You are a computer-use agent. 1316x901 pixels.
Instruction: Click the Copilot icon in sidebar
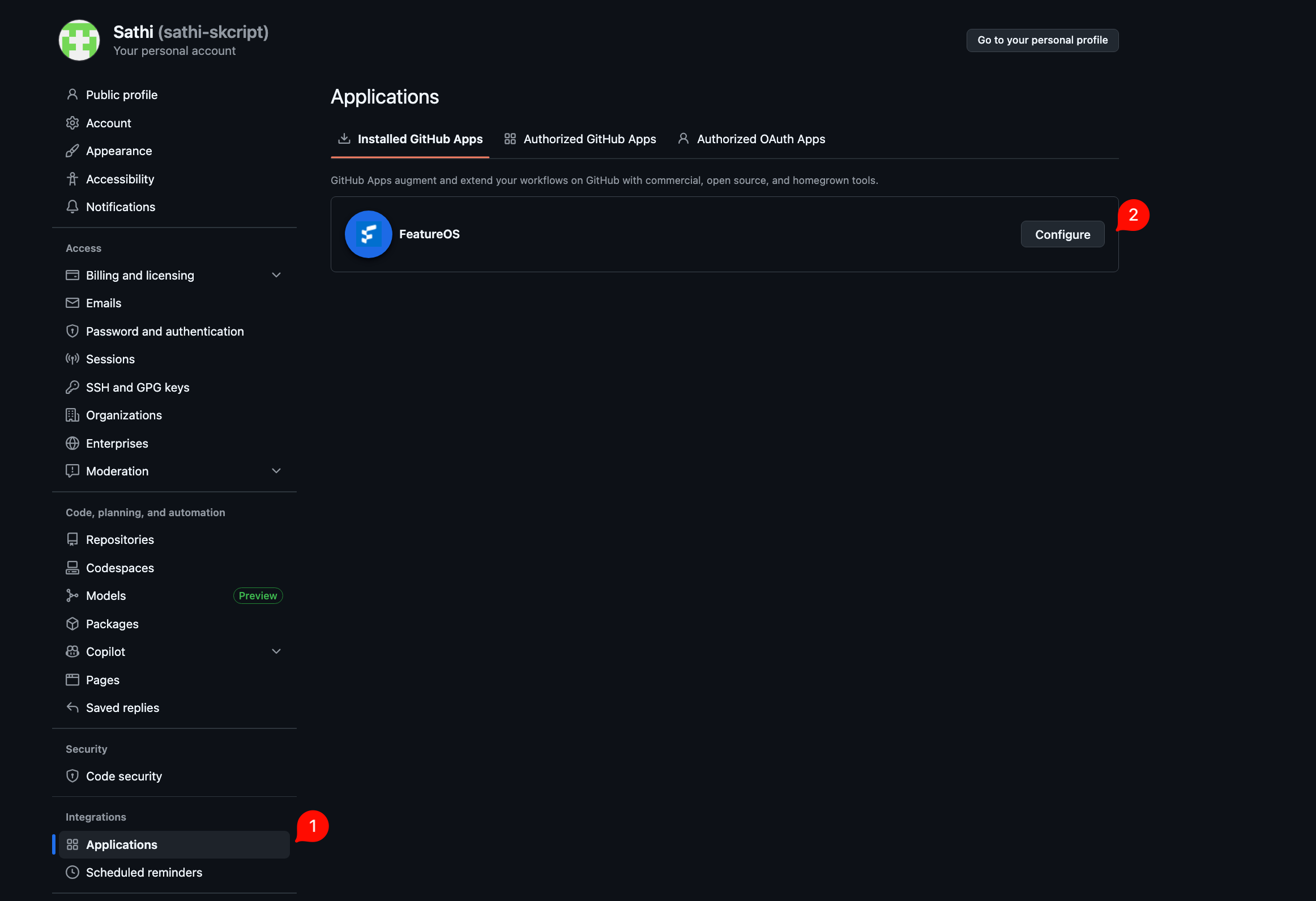click(72, 651)
